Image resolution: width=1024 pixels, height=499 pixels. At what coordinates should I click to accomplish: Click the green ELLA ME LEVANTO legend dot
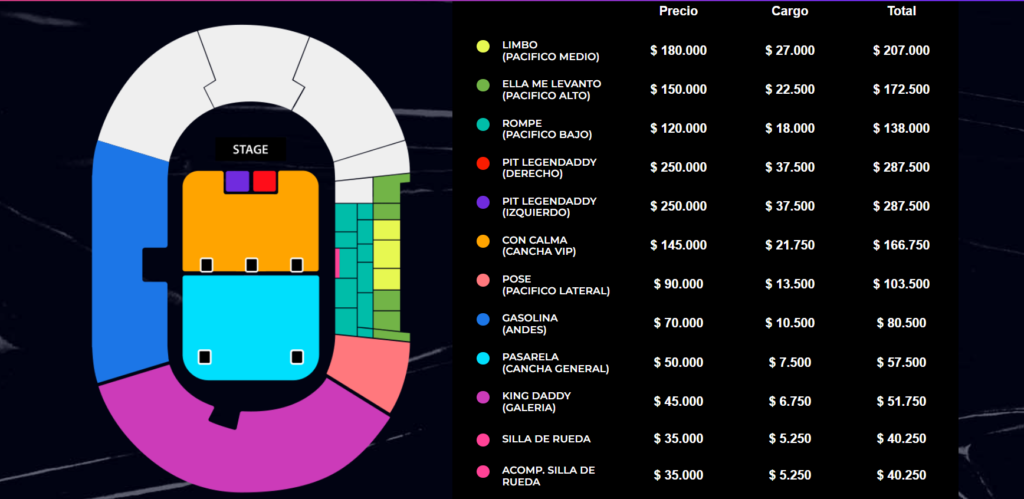click(483, 86)
